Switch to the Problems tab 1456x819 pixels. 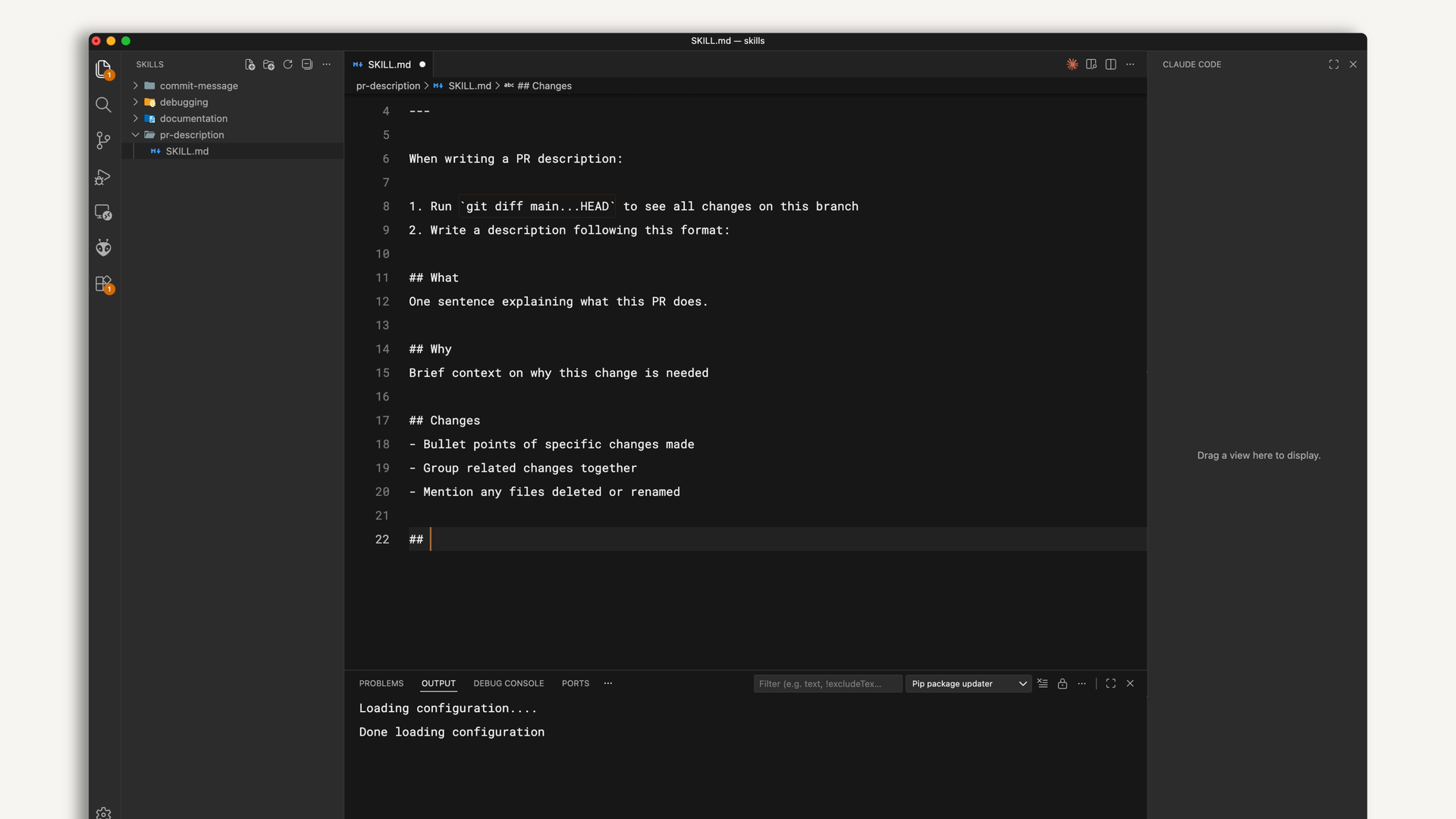pyautogui.click(x=381, y=683)
